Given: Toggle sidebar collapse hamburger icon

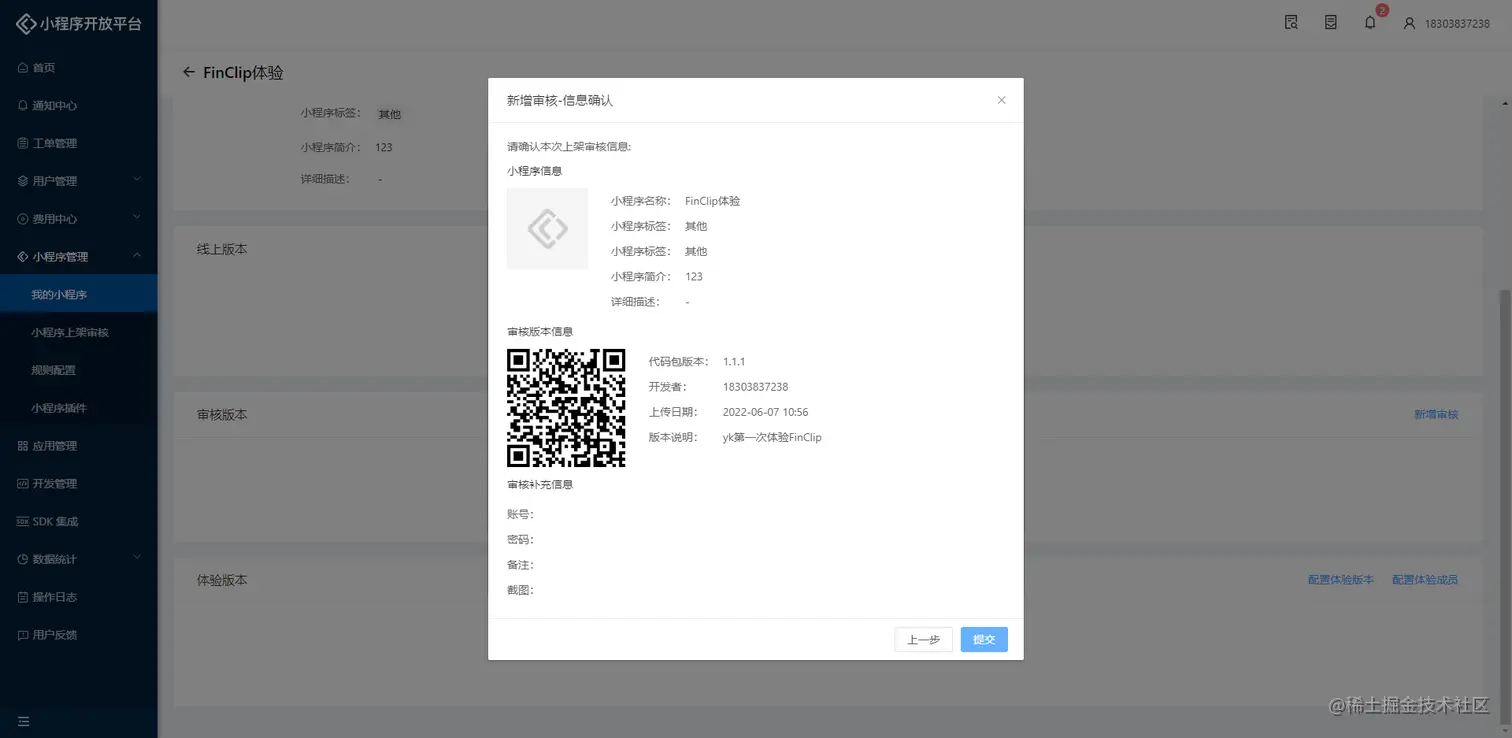Looking at the screenshot, I should (x=24, y=721).
